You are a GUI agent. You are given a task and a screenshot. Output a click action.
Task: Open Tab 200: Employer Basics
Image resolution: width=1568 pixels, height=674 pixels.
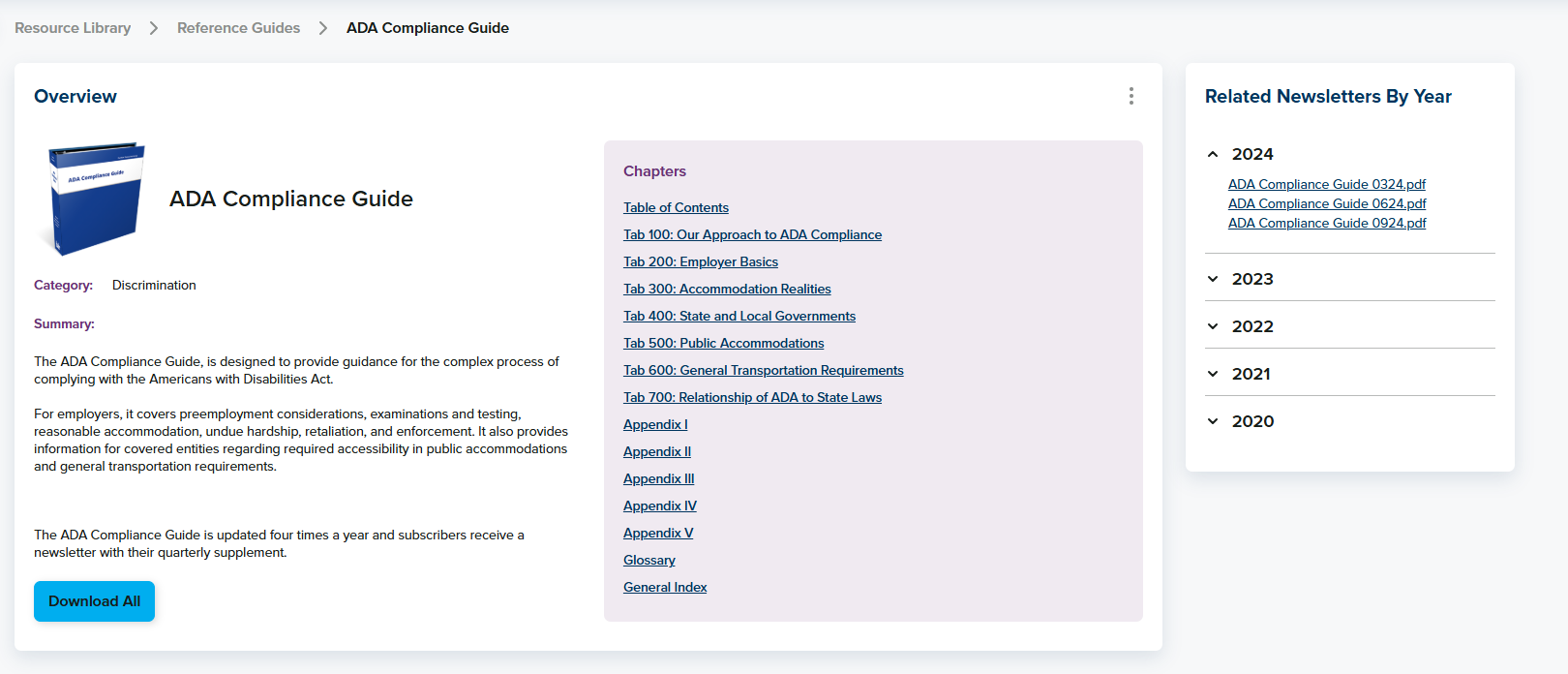pos(701,261)
